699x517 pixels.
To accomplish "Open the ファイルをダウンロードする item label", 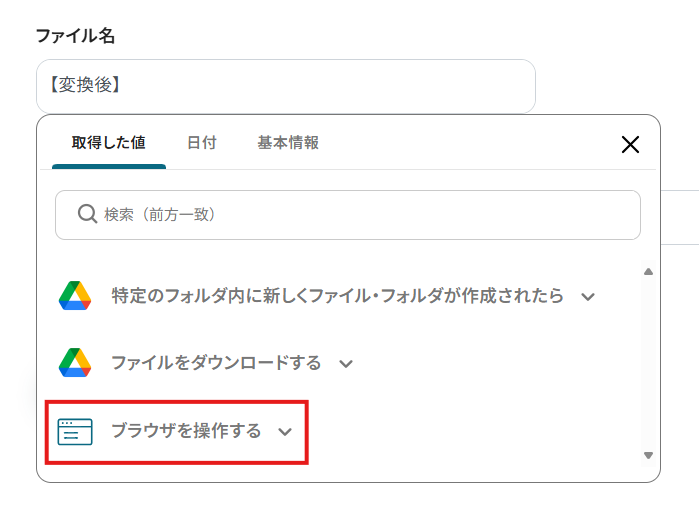I will click(216, 363).
